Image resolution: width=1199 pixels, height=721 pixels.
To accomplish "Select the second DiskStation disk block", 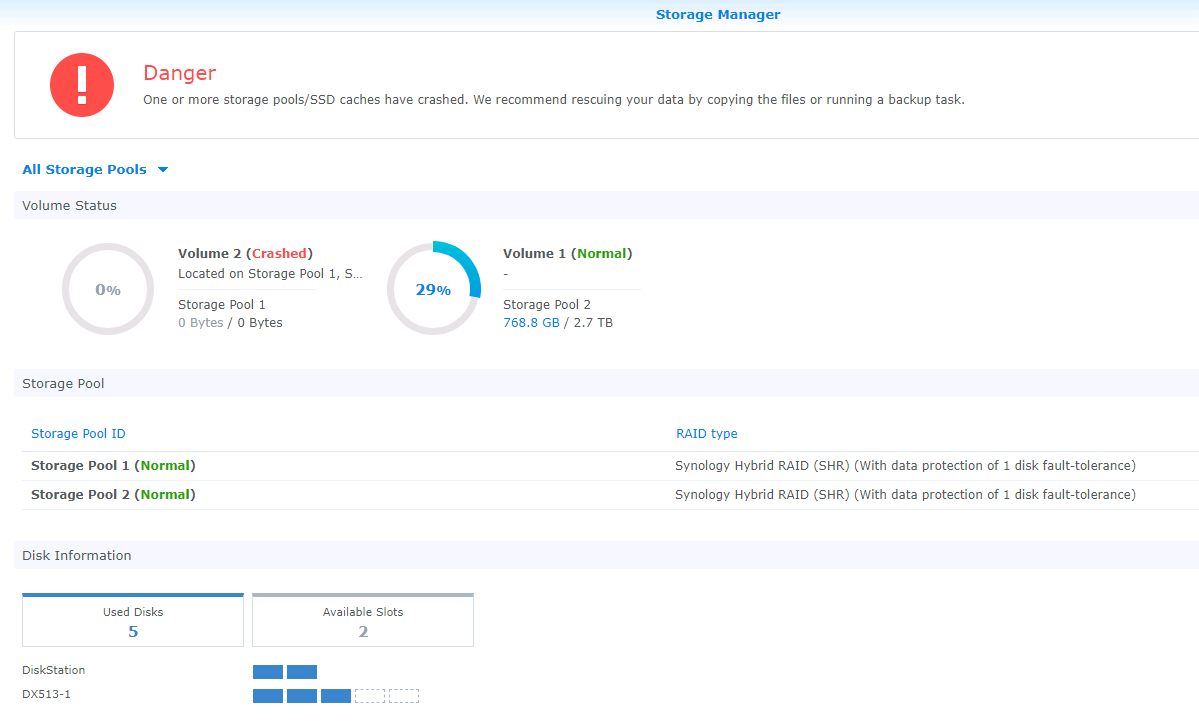I will (302, 672).
